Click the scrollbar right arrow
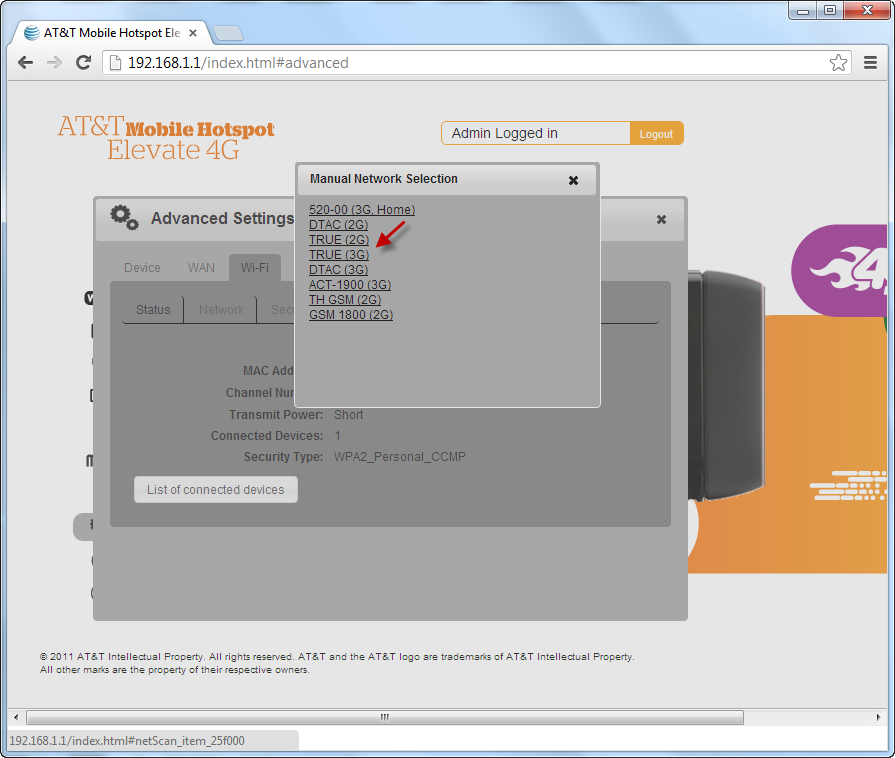 click(878, 717)
